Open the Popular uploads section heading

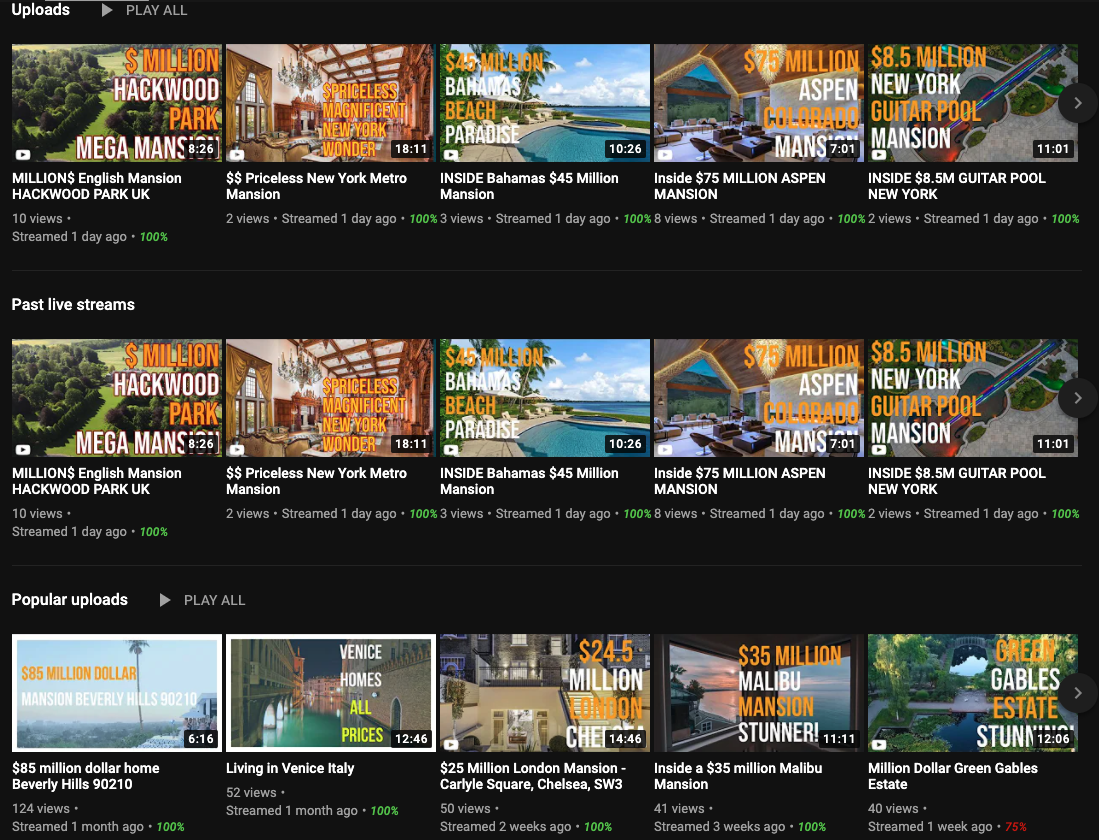[x=69, y=599]
